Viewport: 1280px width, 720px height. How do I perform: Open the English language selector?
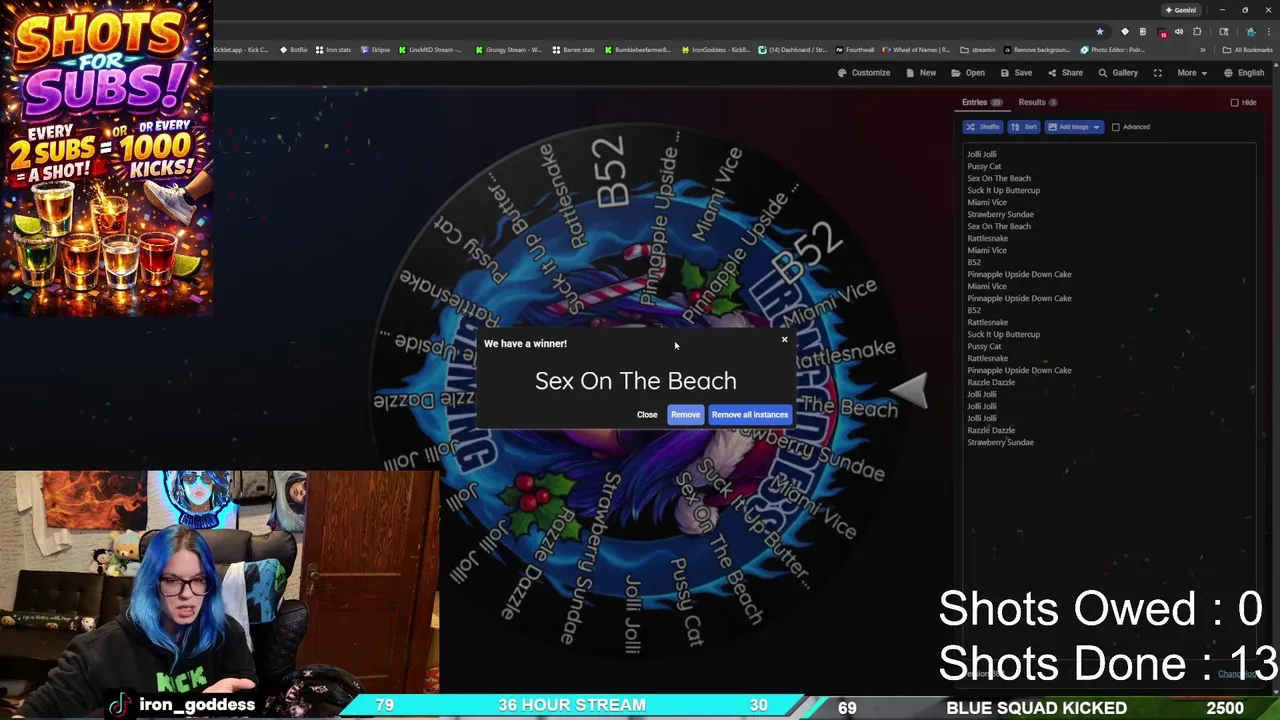pos(1244,73)
